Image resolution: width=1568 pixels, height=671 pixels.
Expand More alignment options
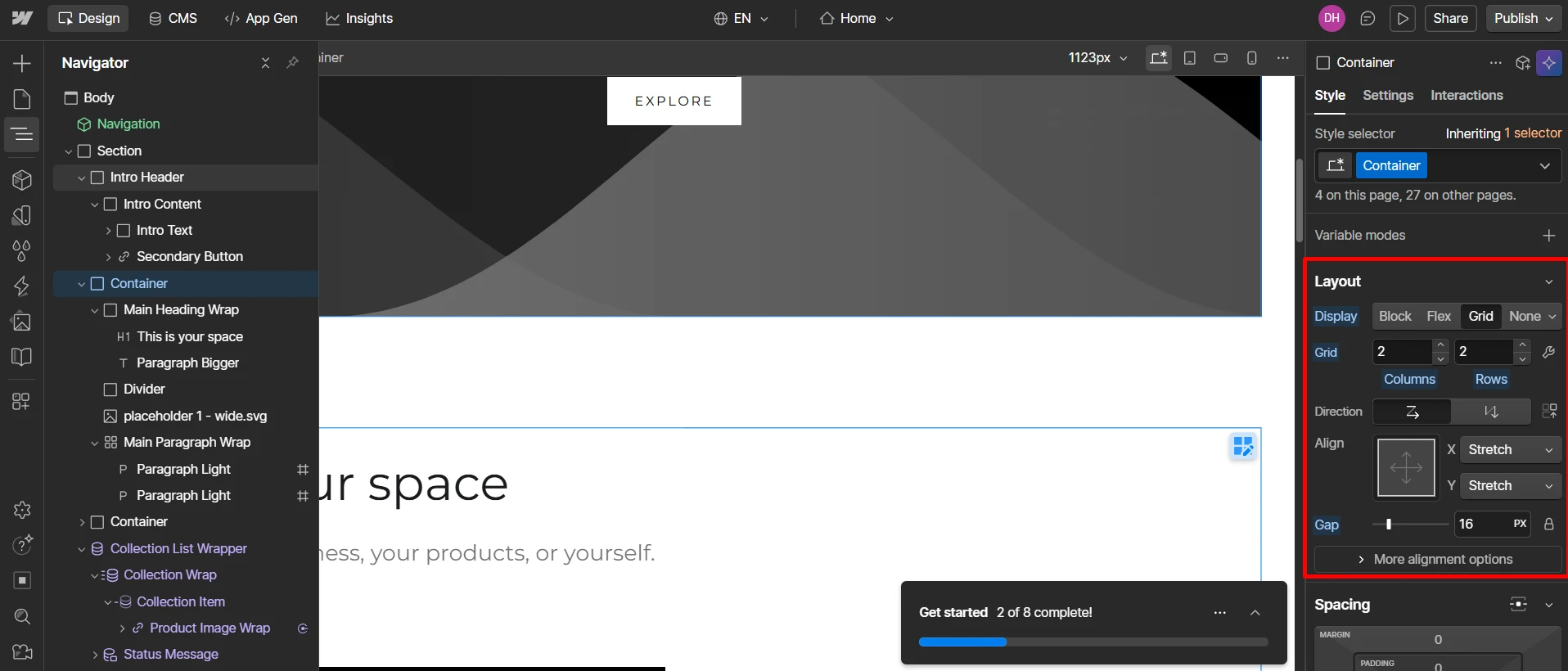(1437, 560)
